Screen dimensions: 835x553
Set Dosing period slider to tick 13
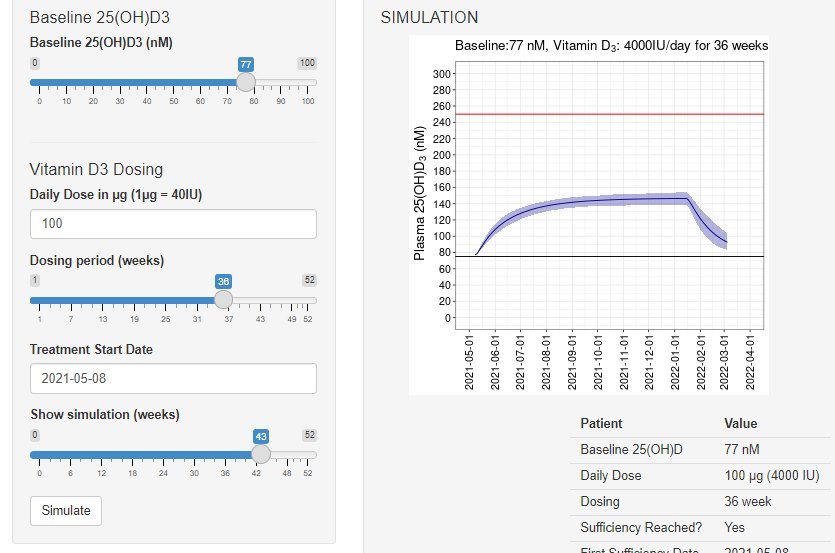103,300
